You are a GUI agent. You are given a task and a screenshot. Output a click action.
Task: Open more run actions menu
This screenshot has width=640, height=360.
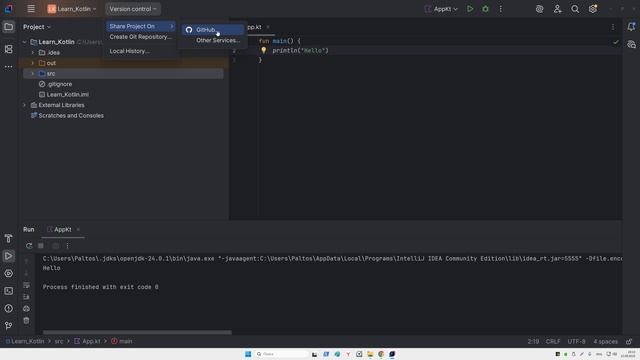(500, 9)
